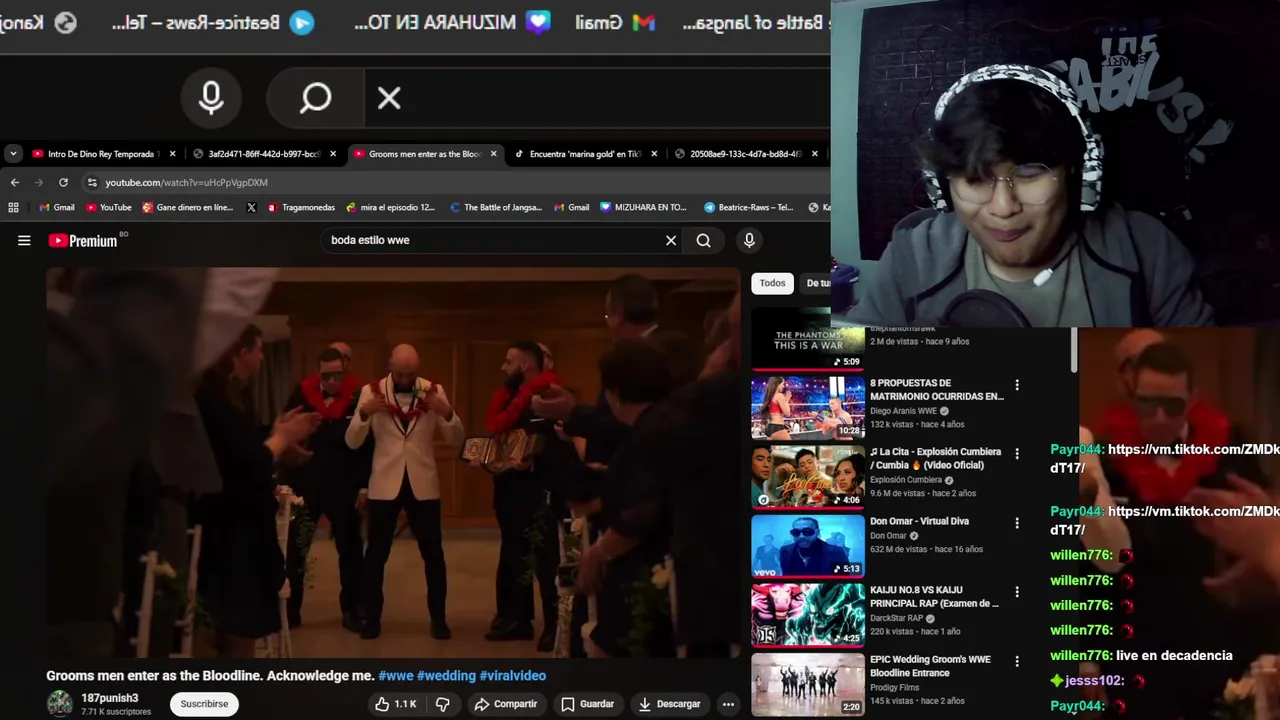Clear the YouTube search box text

tap(671, 240)
